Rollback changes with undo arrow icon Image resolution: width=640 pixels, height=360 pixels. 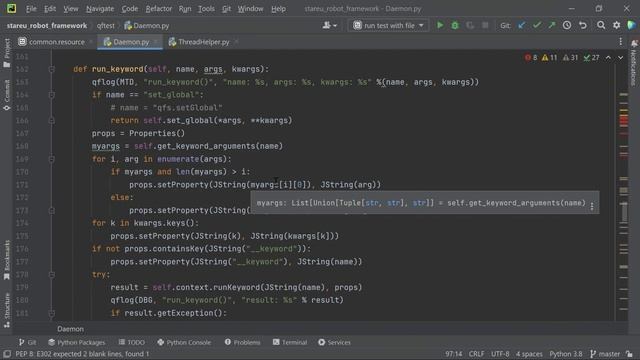coord(583,25)
